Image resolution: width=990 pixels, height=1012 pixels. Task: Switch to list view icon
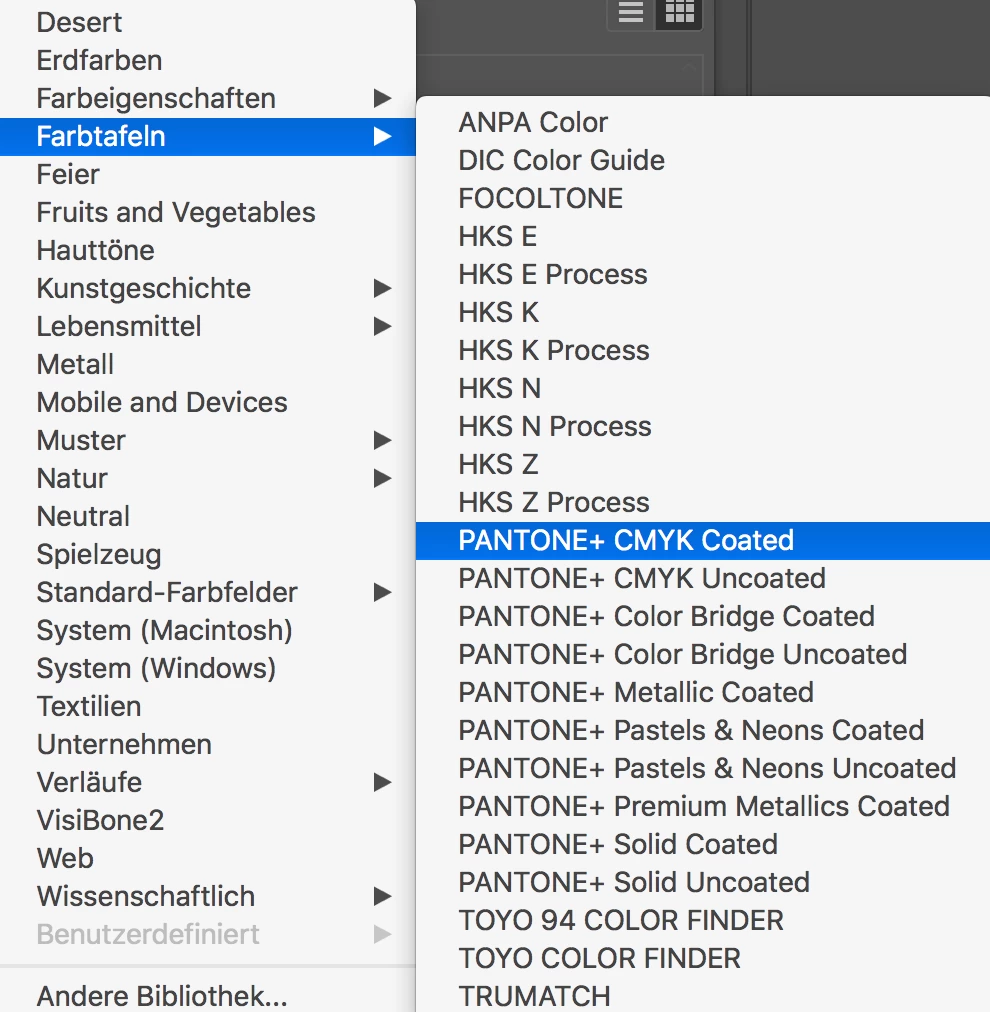(631, 12)
